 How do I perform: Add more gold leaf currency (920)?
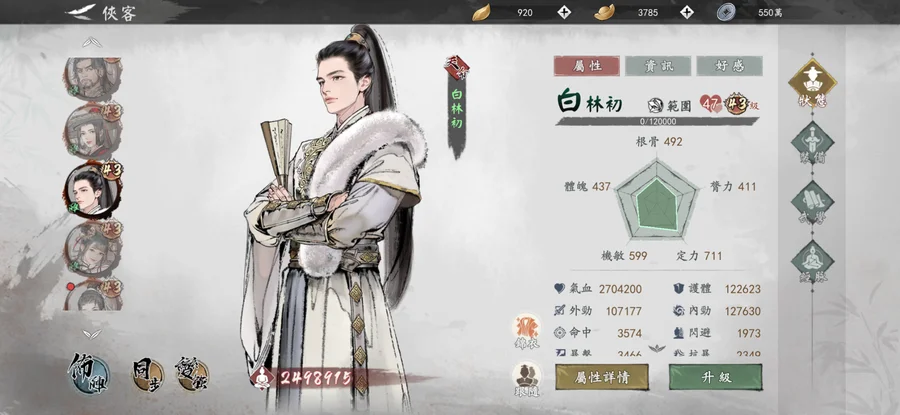coord(564,12)
